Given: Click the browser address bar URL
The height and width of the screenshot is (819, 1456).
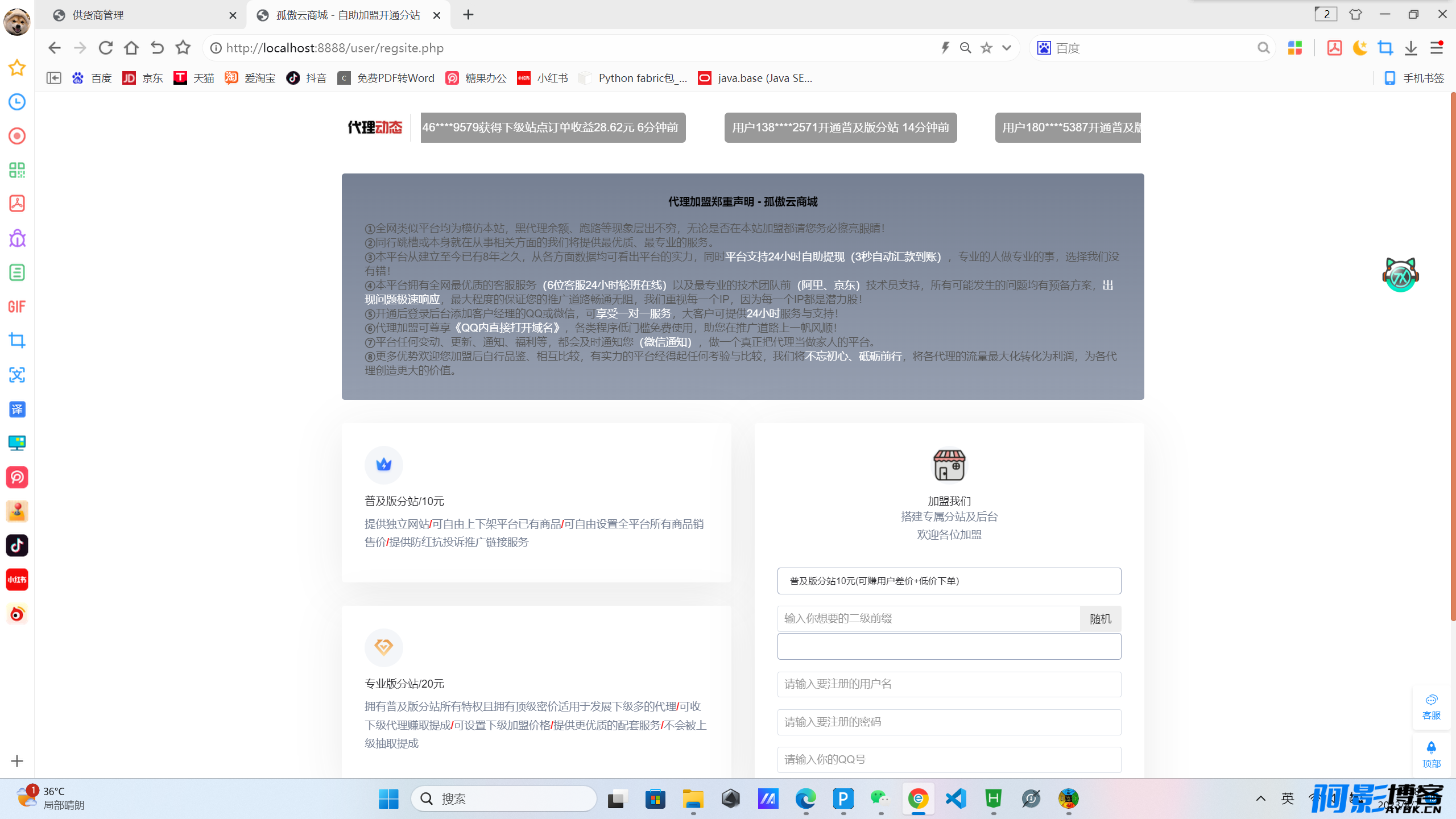Looking at the screenshot, I should [334, 48].
